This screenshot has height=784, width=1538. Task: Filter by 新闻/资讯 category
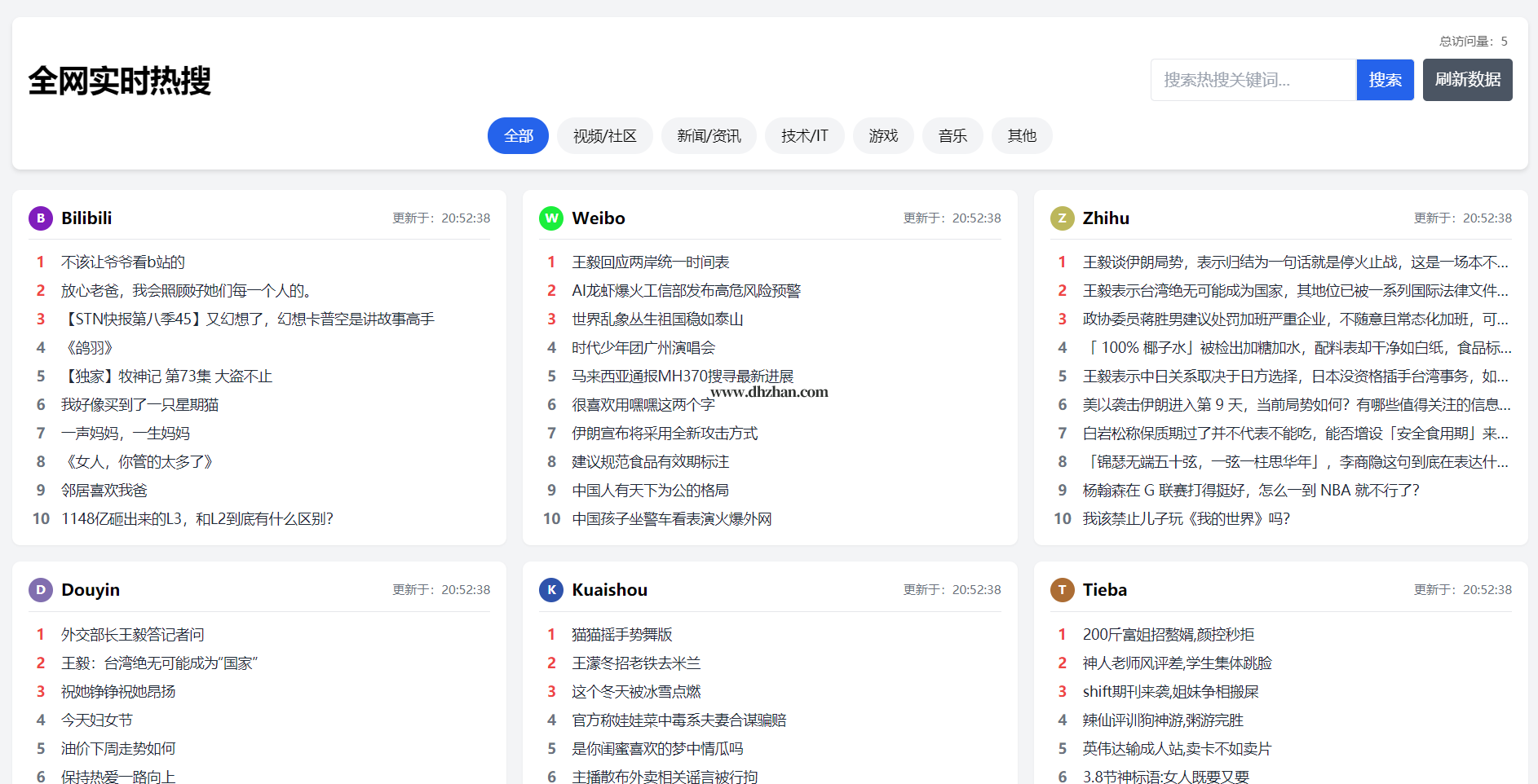click(x=709, y=136)
